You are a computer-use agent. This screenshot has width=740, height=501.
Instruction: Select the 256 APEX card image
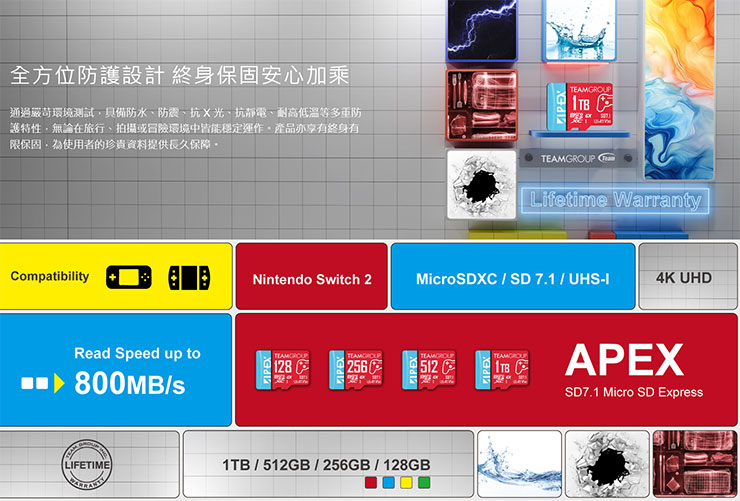click(356, 370)
